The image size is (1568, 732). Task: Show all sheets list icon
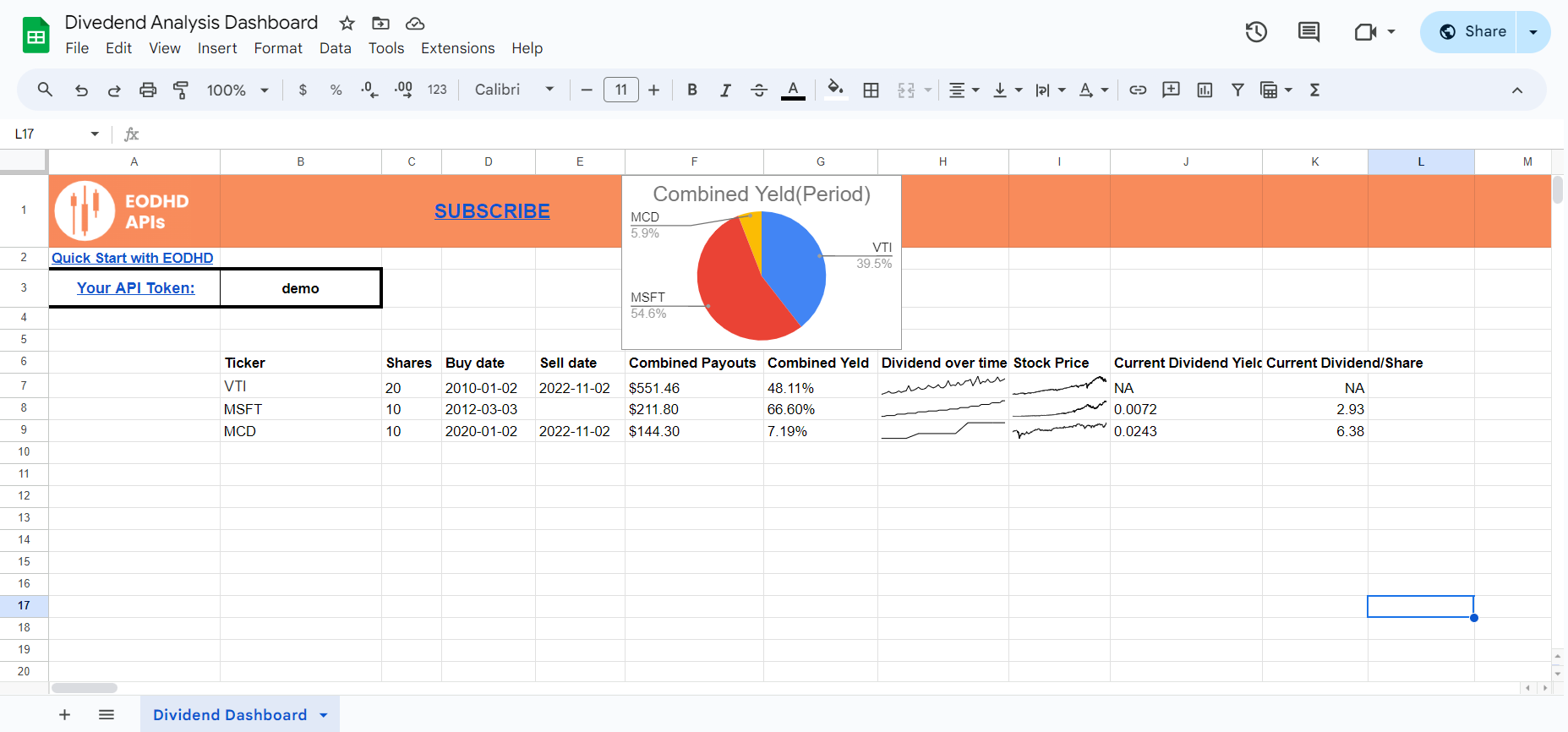[x=107, y=715]
